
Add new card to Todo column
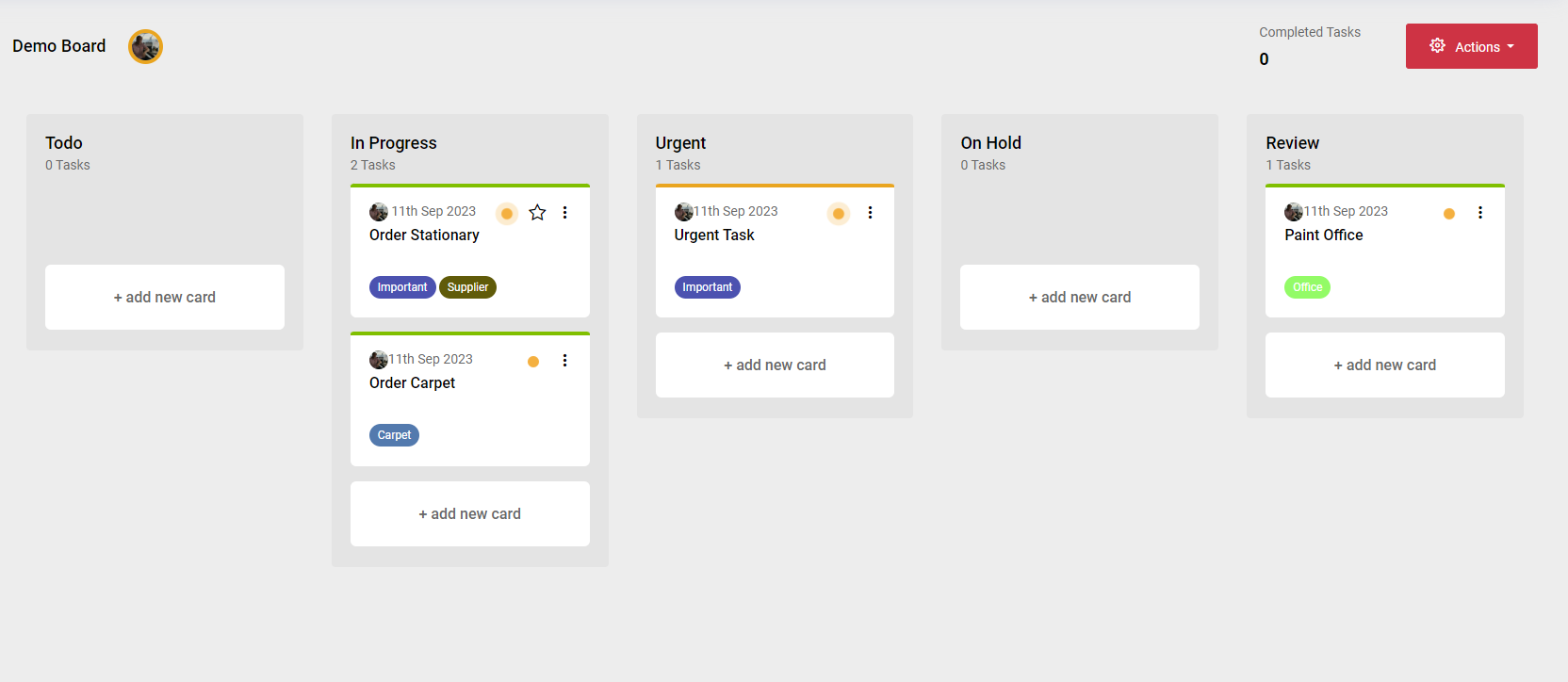click(165, 297)
